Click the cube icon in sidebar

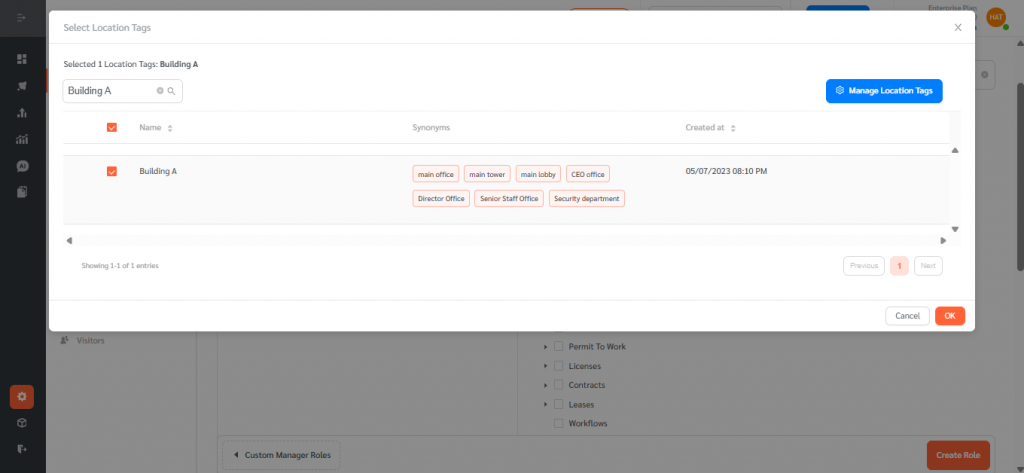pos(22,423)
